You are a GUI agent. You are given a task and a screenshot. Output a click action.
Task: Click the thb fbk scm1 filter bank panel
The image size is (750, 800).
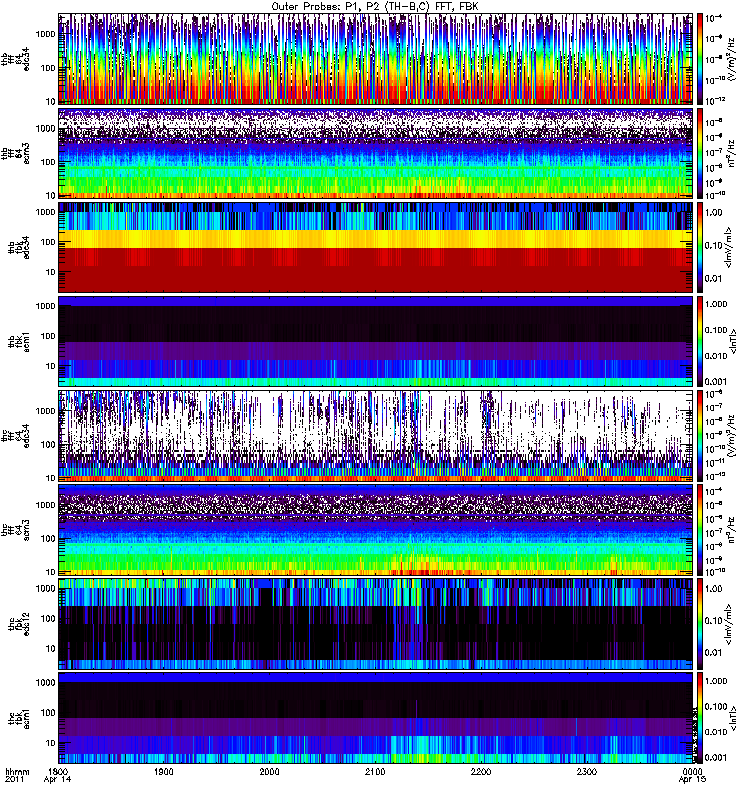pos(376,341)
